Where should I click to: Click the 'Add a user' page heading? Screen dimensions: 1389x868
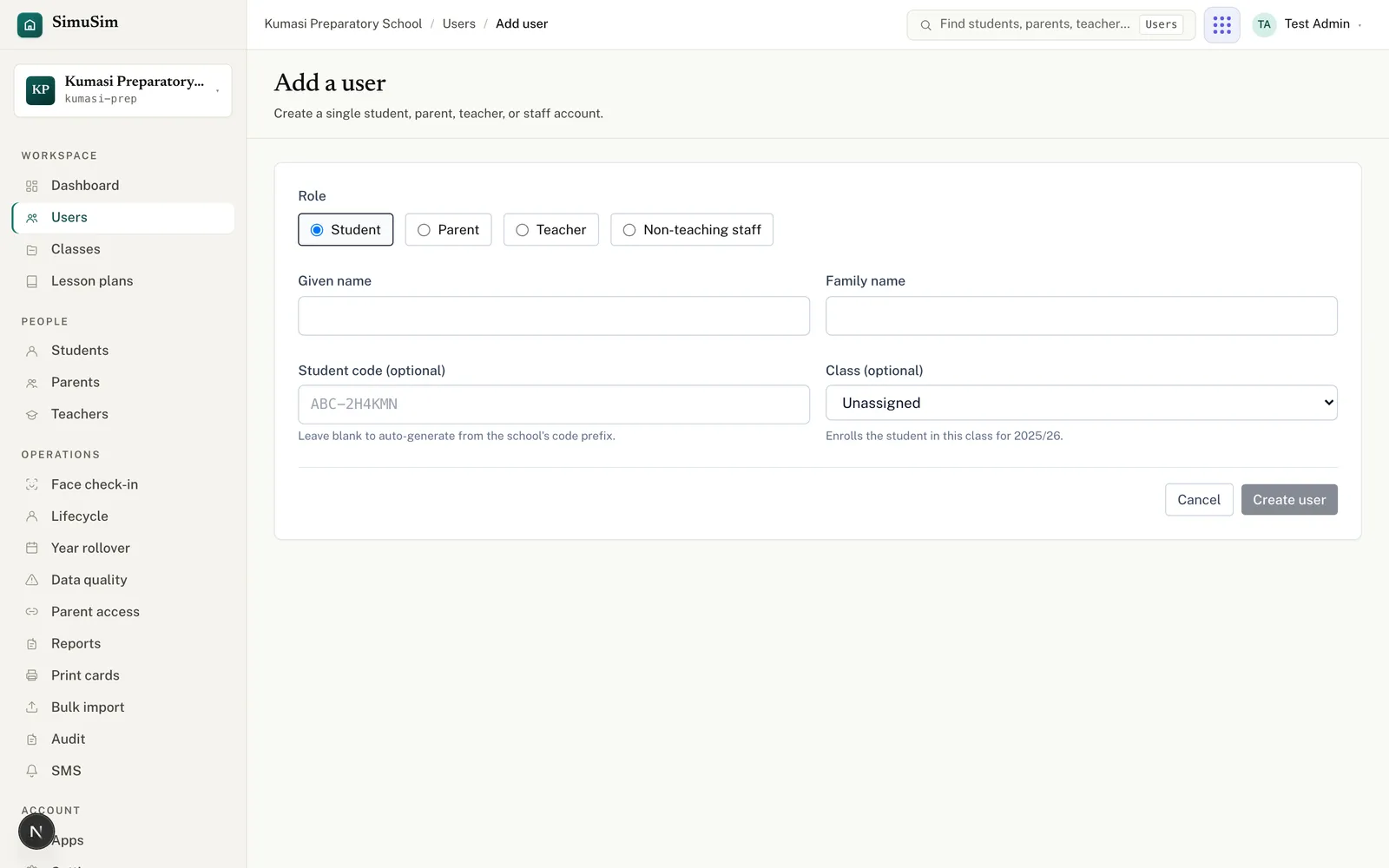pos(330,82)
